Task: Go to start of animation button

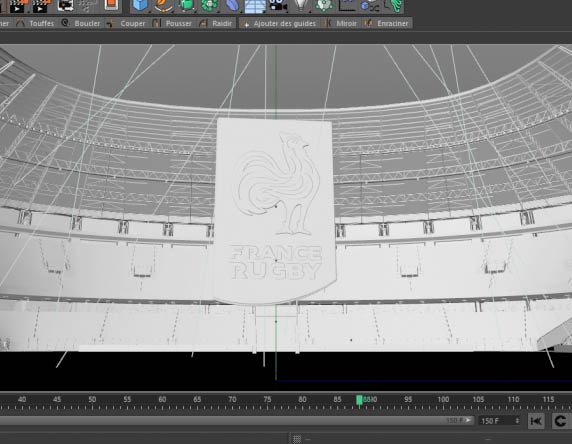Action: click(x=536, y=421)
